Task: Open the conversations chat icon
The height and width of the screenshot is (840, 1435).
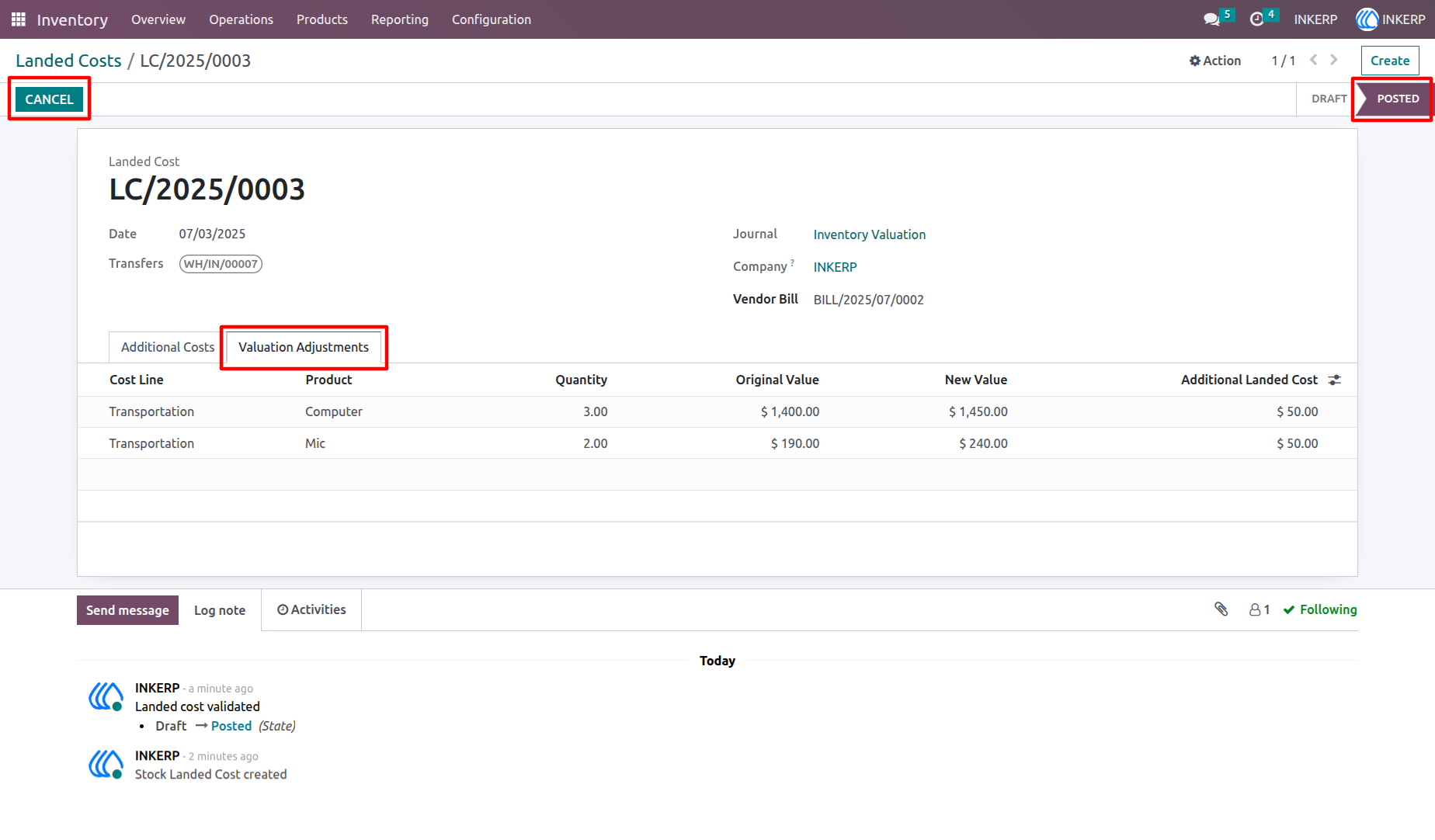Action: [x=1211, y=19]
